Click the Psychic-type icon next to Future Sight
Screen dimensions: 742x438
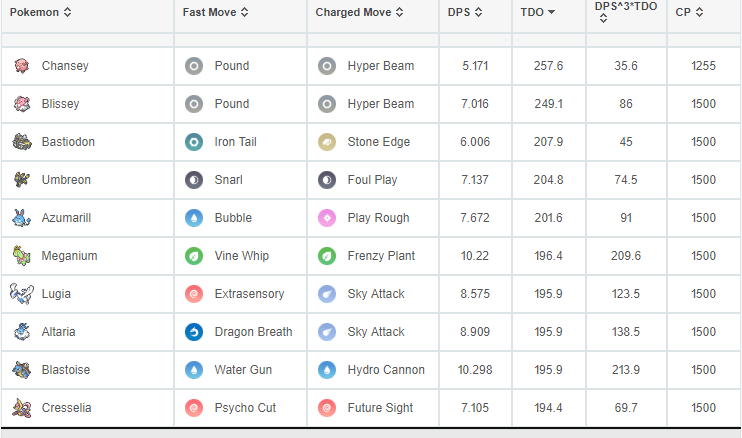click(327, 408)
